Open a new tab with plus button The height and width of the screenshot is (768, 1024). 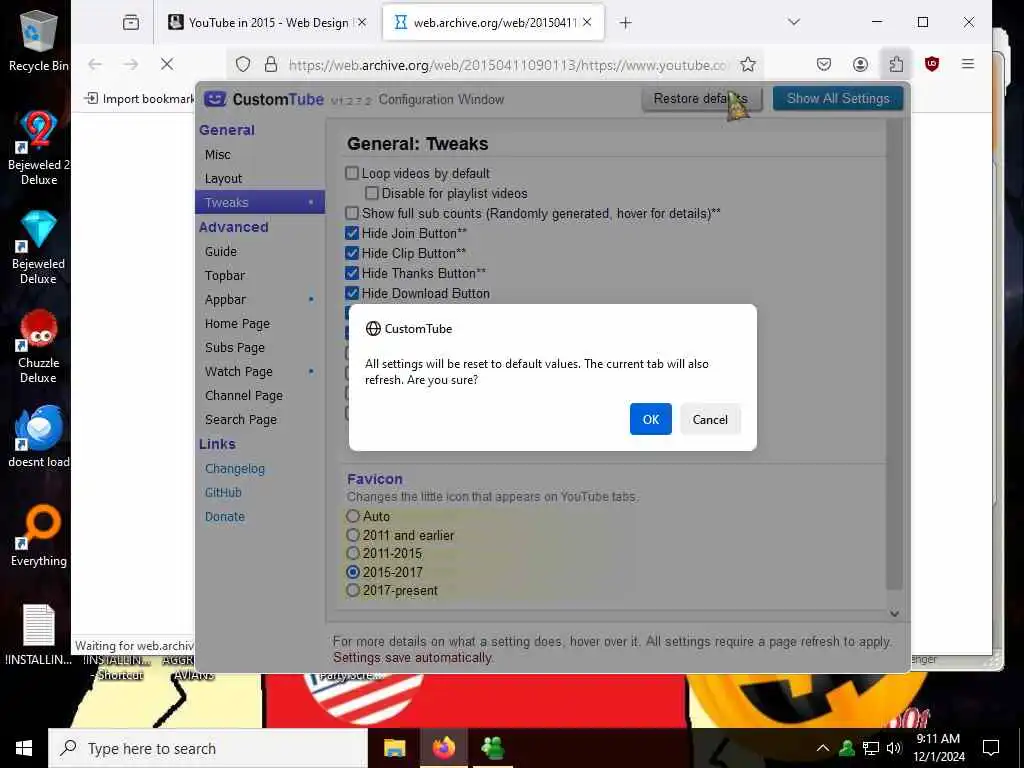(626, 23)
